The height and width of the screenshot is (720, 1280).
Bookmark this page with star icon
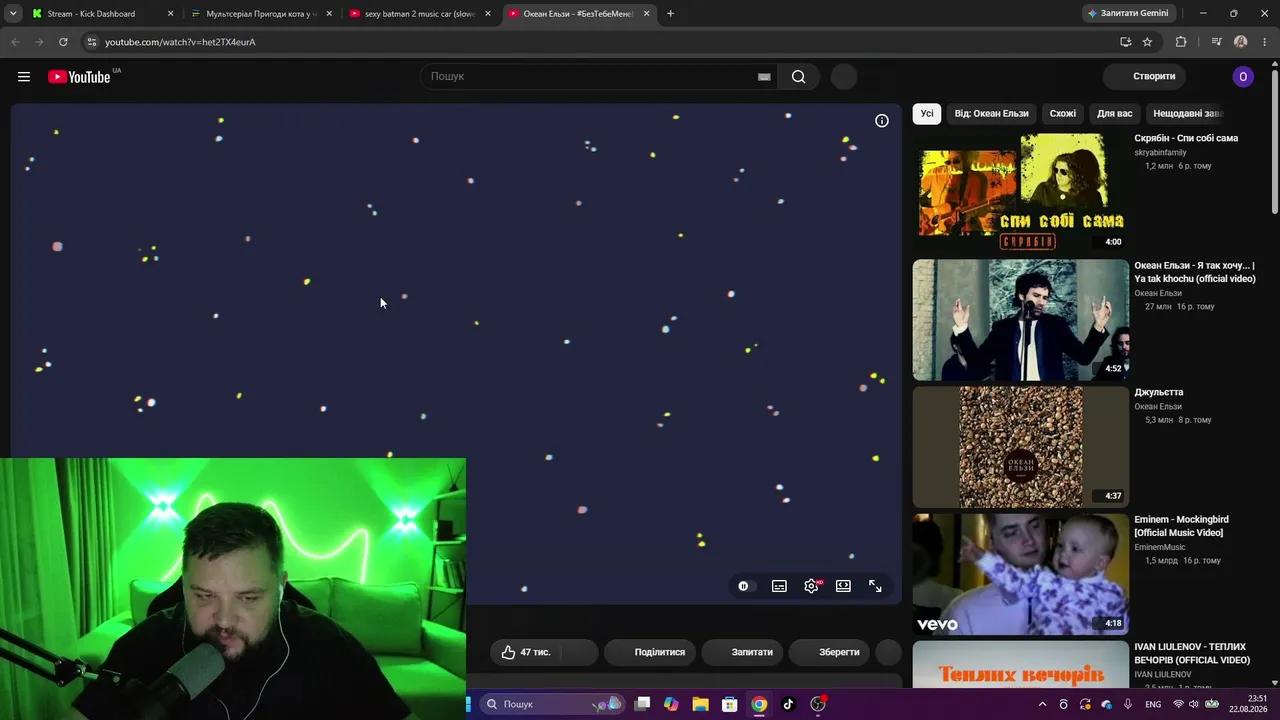click(1147, 42)
